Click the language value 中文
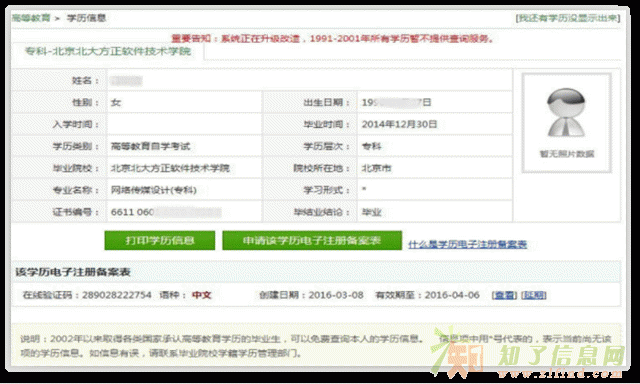Image resolution: width=640 pixels, height=384 pixels. point(202,295)
